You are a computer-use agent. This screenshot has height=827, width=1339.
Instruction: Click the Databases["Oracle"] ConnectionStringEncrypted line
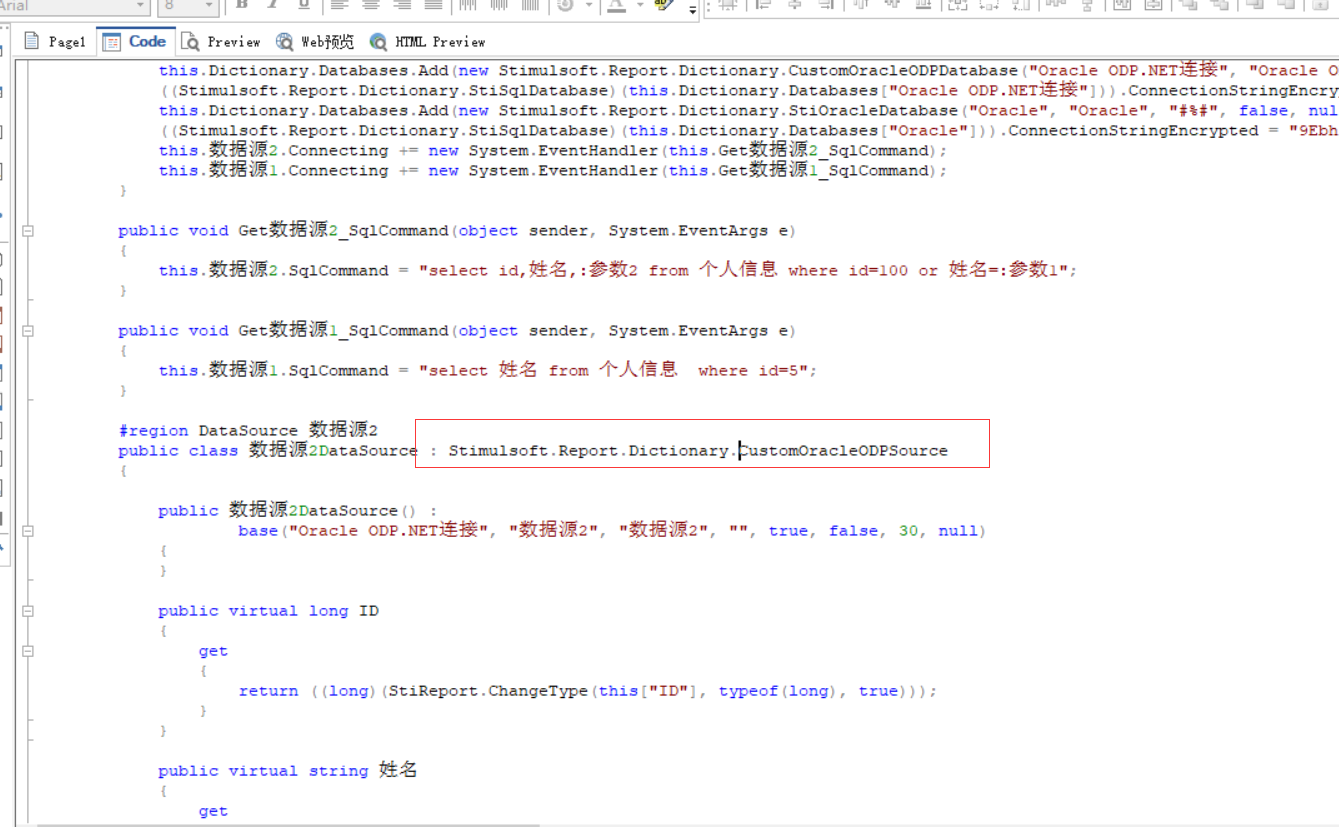click(748, 131)
